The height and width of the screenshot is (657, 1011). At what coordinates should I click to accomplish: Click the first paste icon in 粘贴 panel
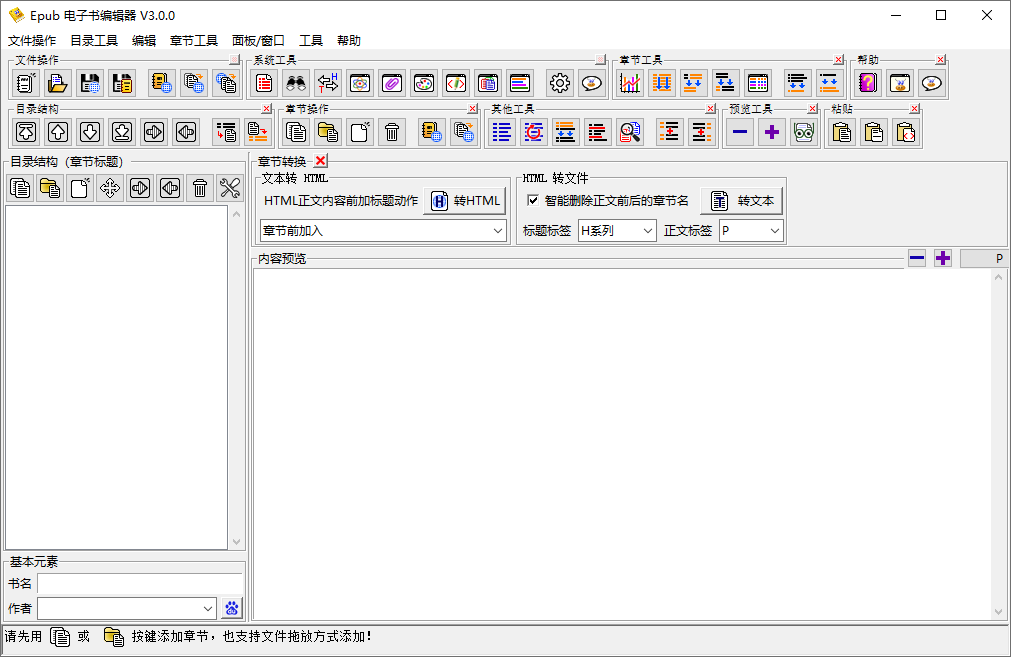point(841,131)
